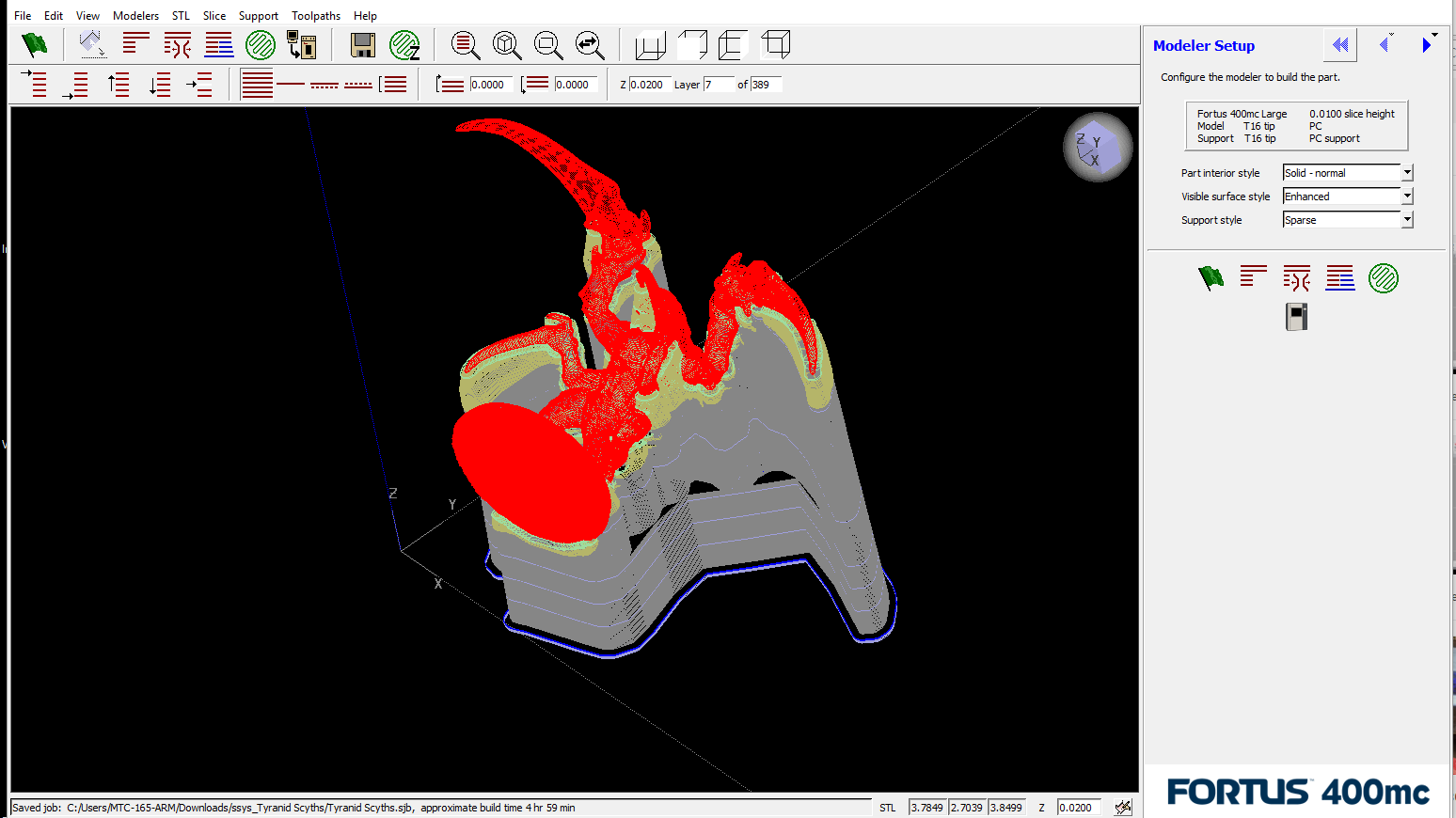Click the green flag finish icon in top toolbar
Image resolution: width=1456 pixels, height=818 pixels.
[x=35, y=44]
